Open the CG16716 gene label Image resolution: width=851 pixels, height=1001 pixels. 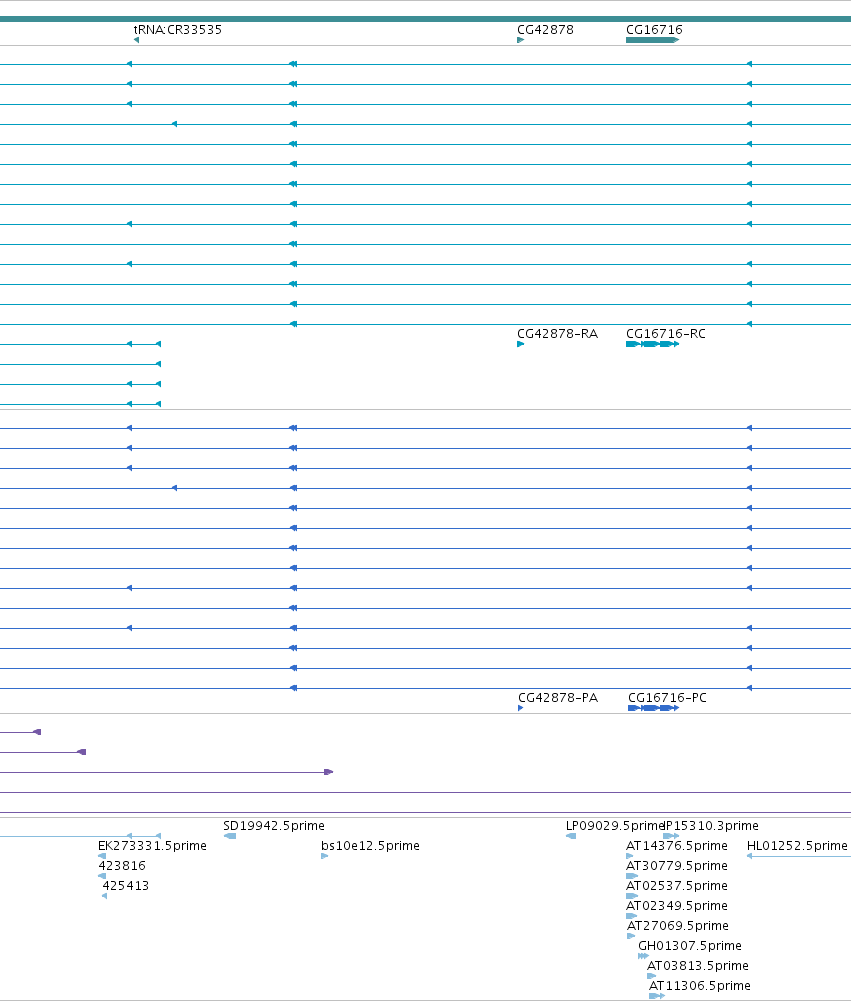pos(654,30)
